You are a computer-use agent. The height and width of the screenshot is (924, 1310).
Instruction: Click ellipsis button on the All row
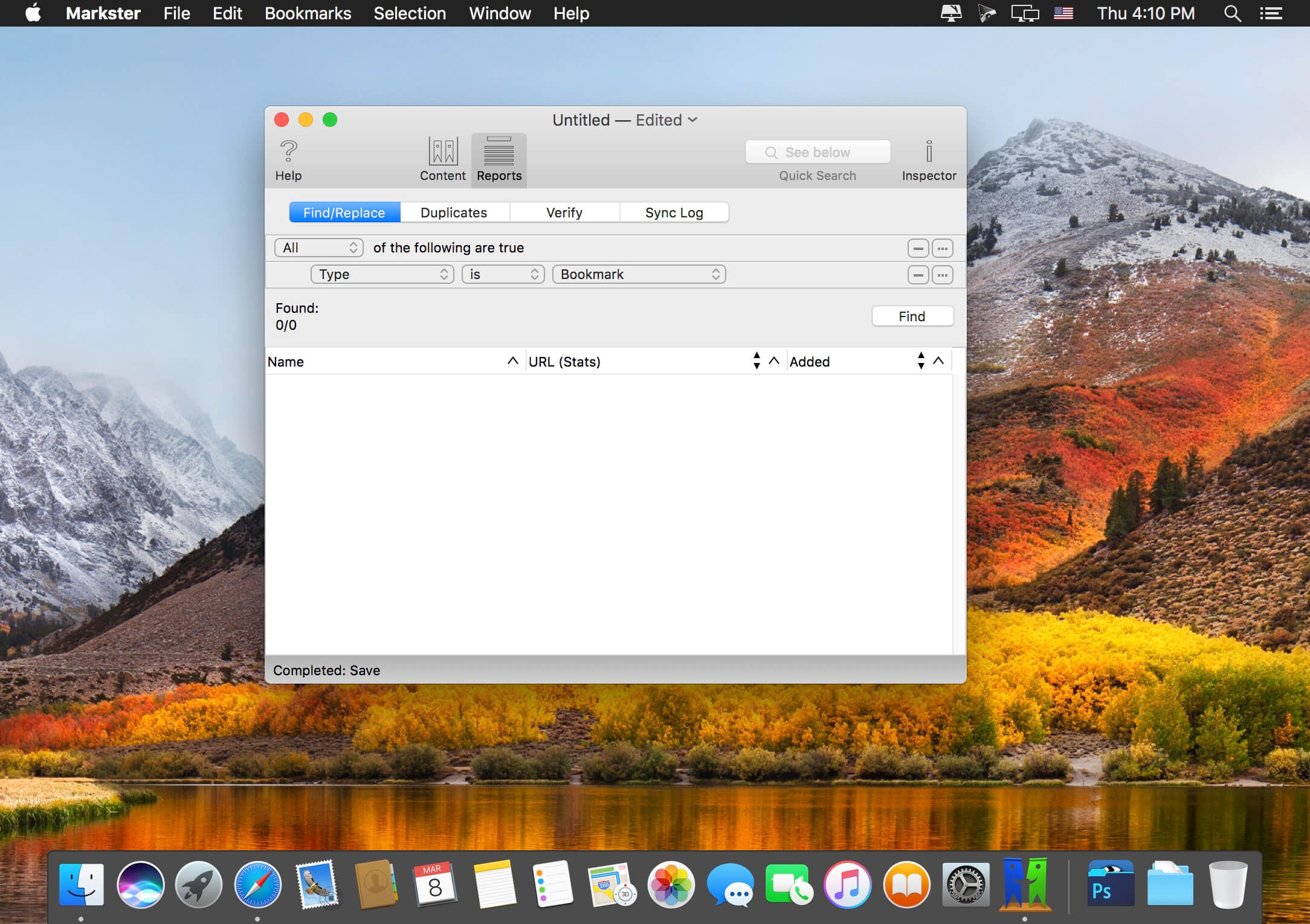[x=942, y=249]
